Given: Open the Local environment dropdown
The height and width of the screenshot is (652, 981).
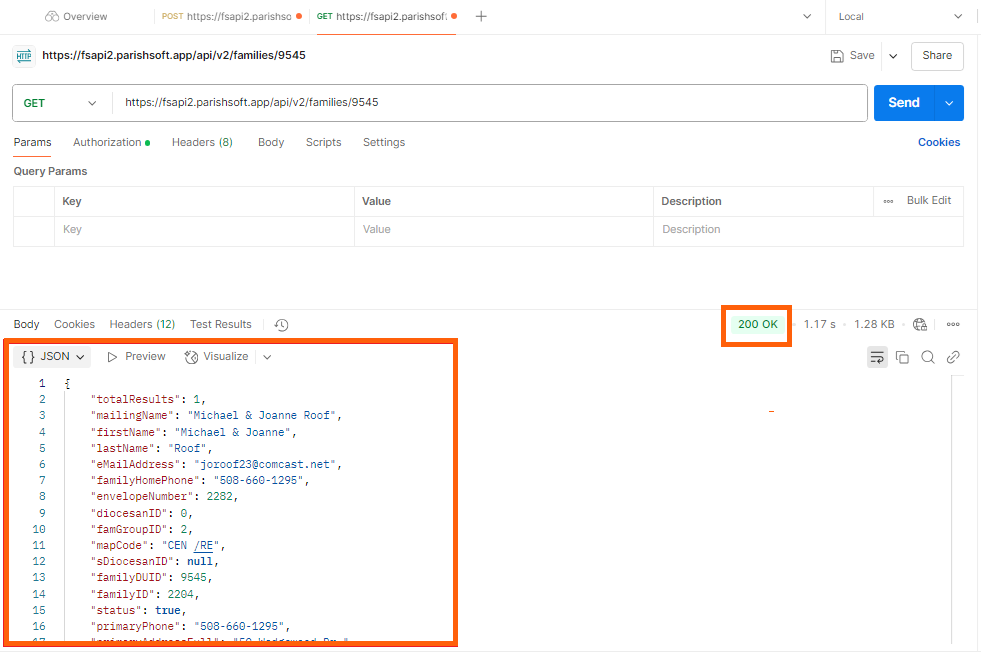Looking at the screenshot, I should [x=900, y=16].
